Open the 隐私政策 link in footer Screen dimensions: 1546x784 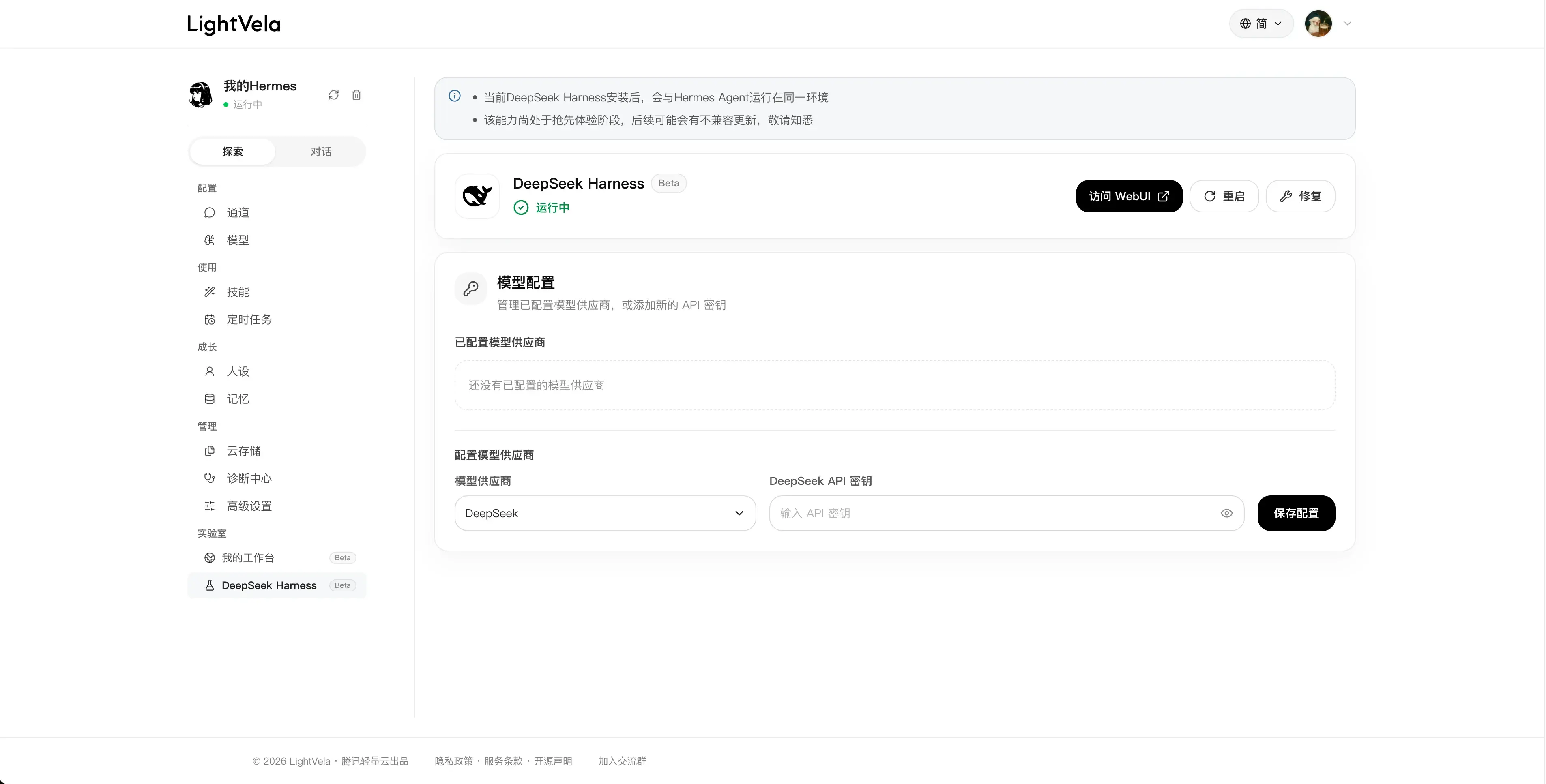[x=454, y=761]
